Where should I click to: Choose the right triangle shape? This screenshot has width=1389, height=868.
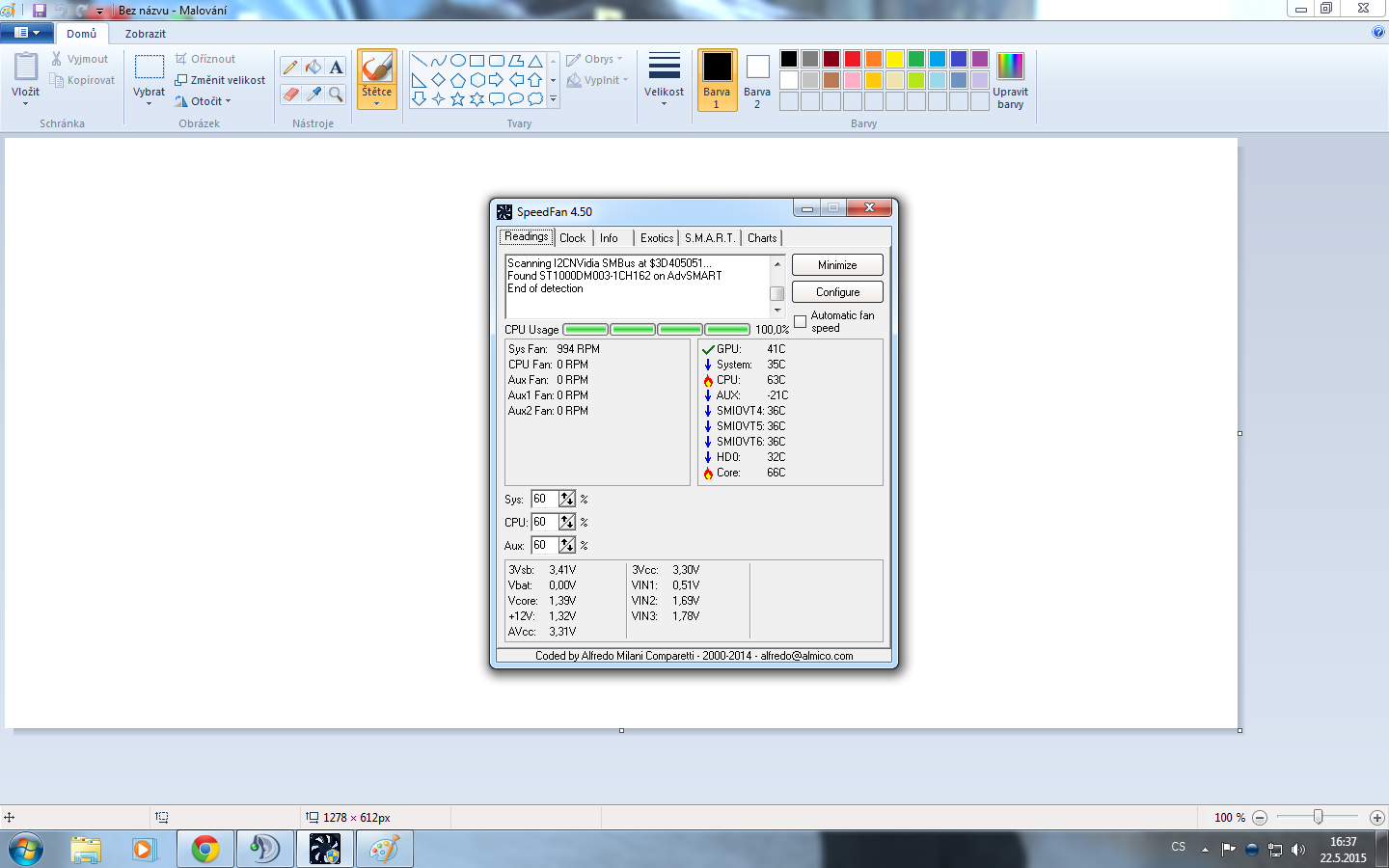click(419, 80)
